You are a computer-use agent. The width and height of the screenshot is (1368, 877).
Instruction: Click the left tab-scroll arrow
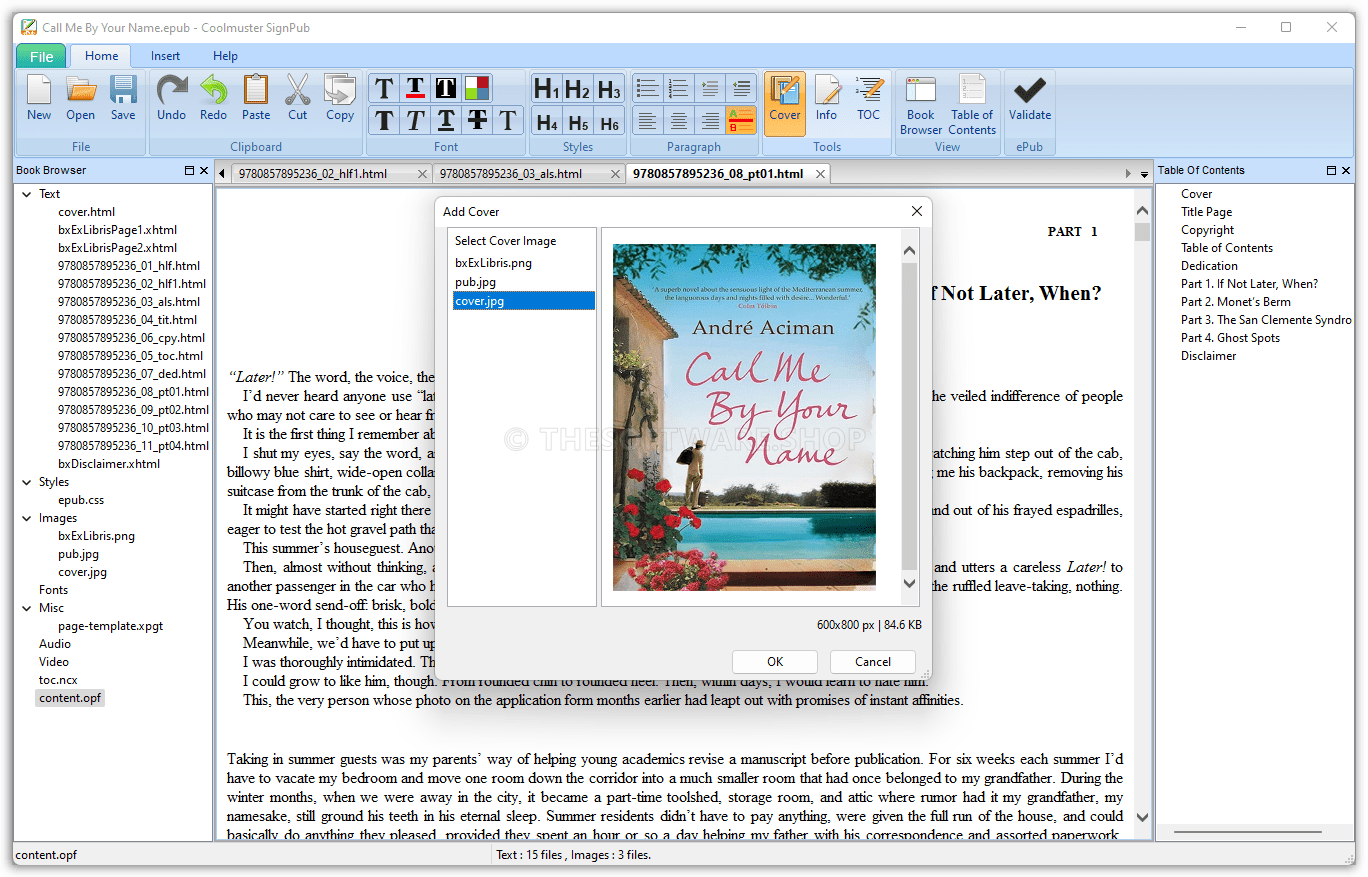click(x=222, y=174)
